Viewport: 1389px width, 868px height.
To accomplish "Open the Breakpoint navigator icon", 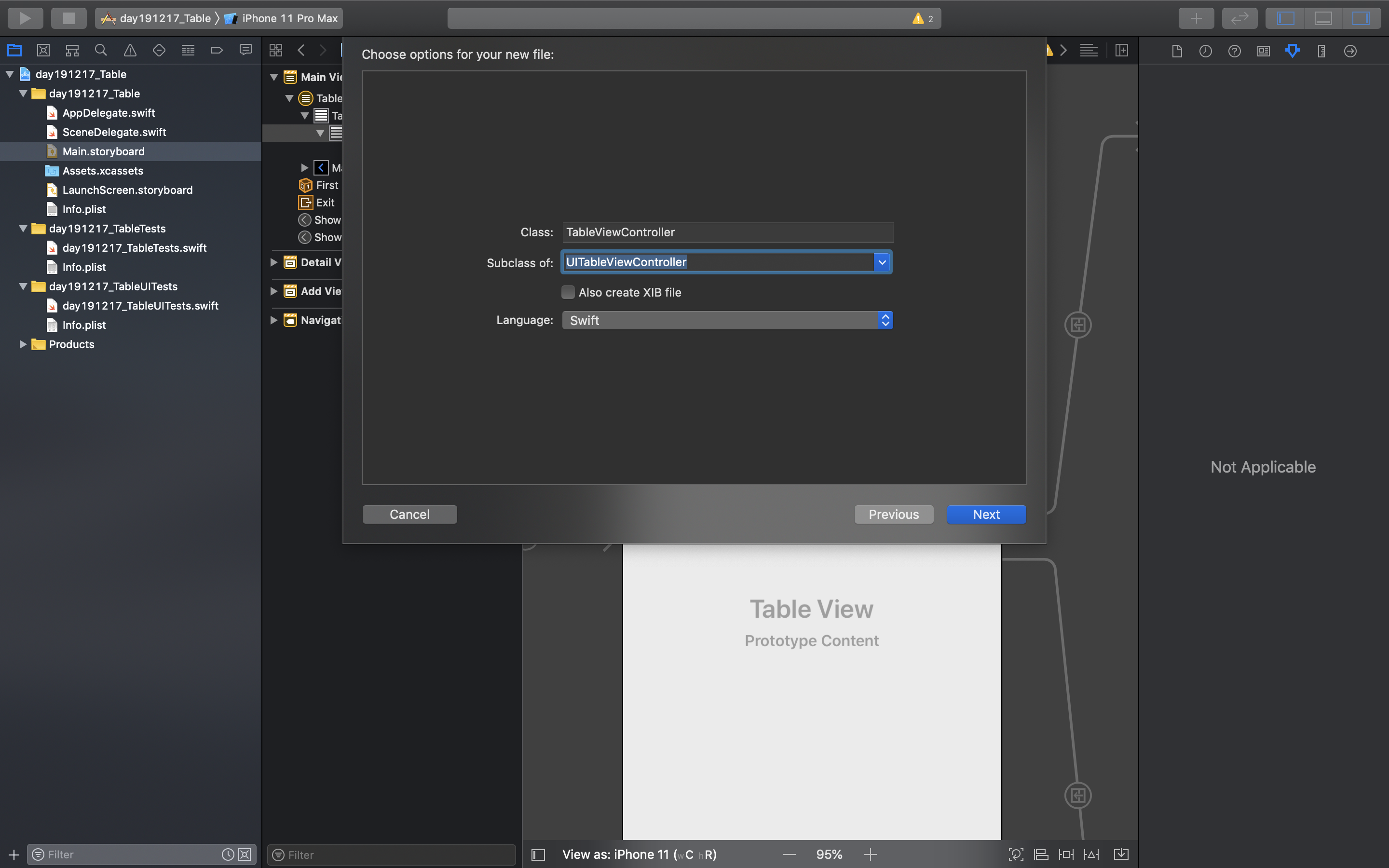I will (x=217, y=51).
